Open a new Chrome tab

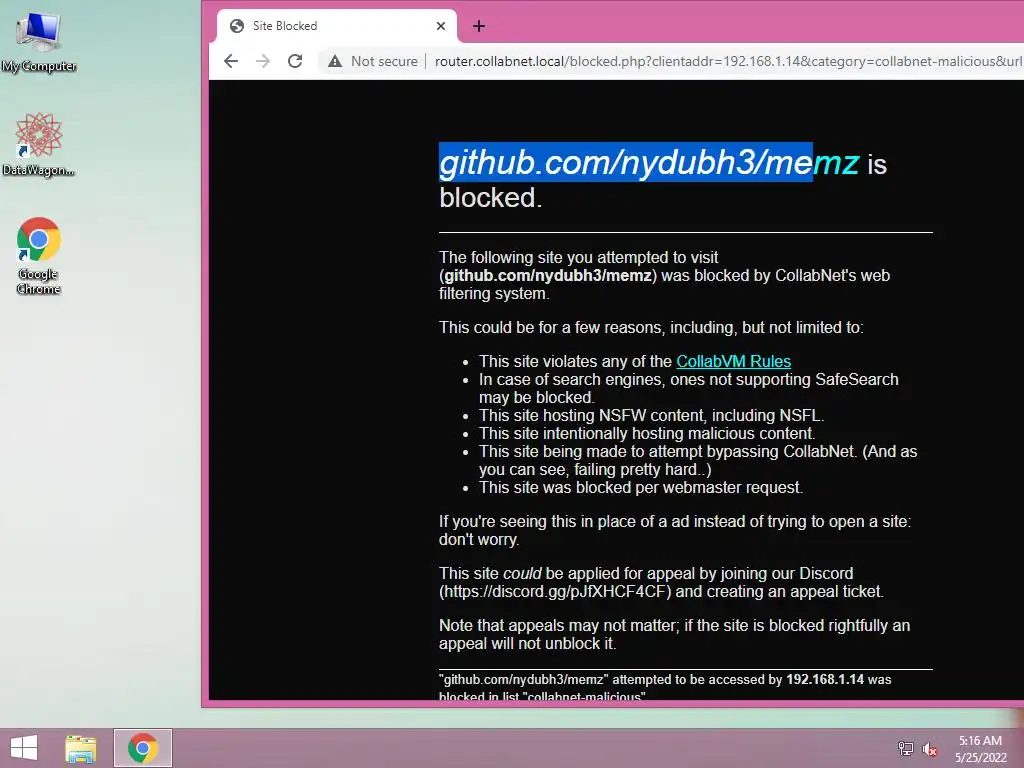click(479, 26)
